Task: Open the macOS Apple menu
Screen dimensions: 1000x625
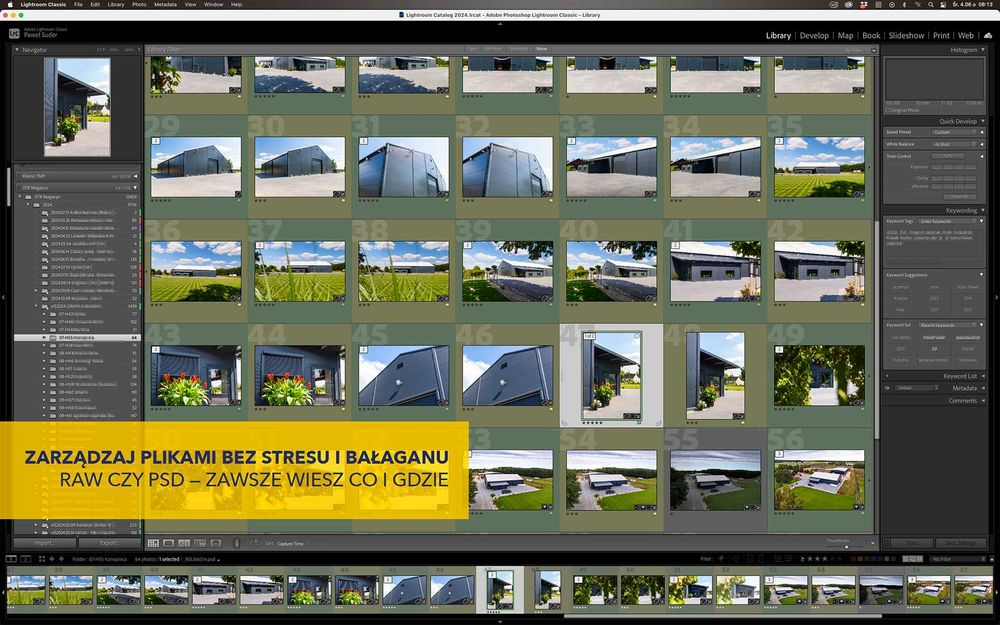Action: [x=10, y=4]
